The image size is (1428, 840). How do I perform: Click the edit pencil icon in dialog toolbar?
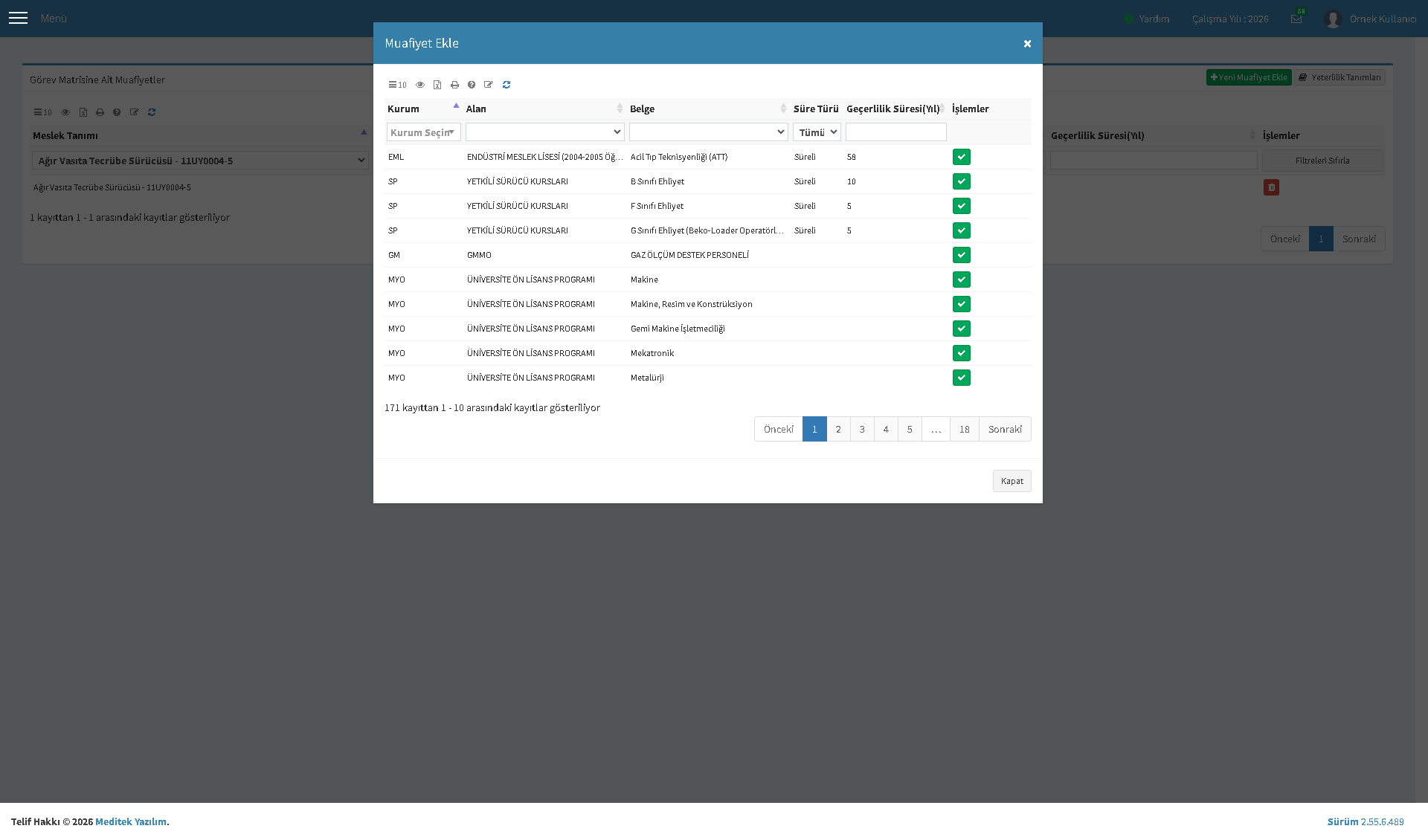489,85
